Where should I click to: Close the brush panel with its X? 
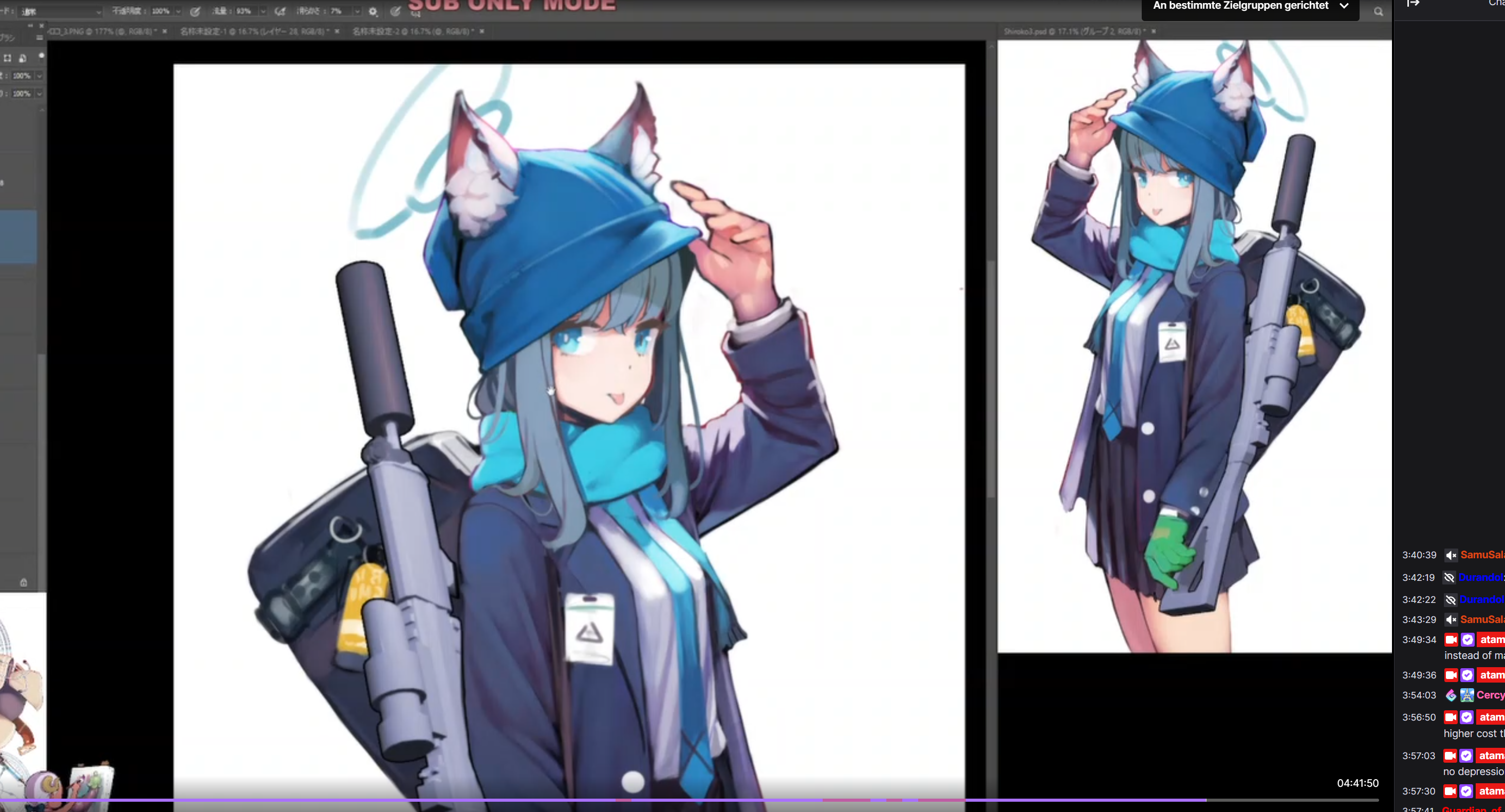[42, 26]
